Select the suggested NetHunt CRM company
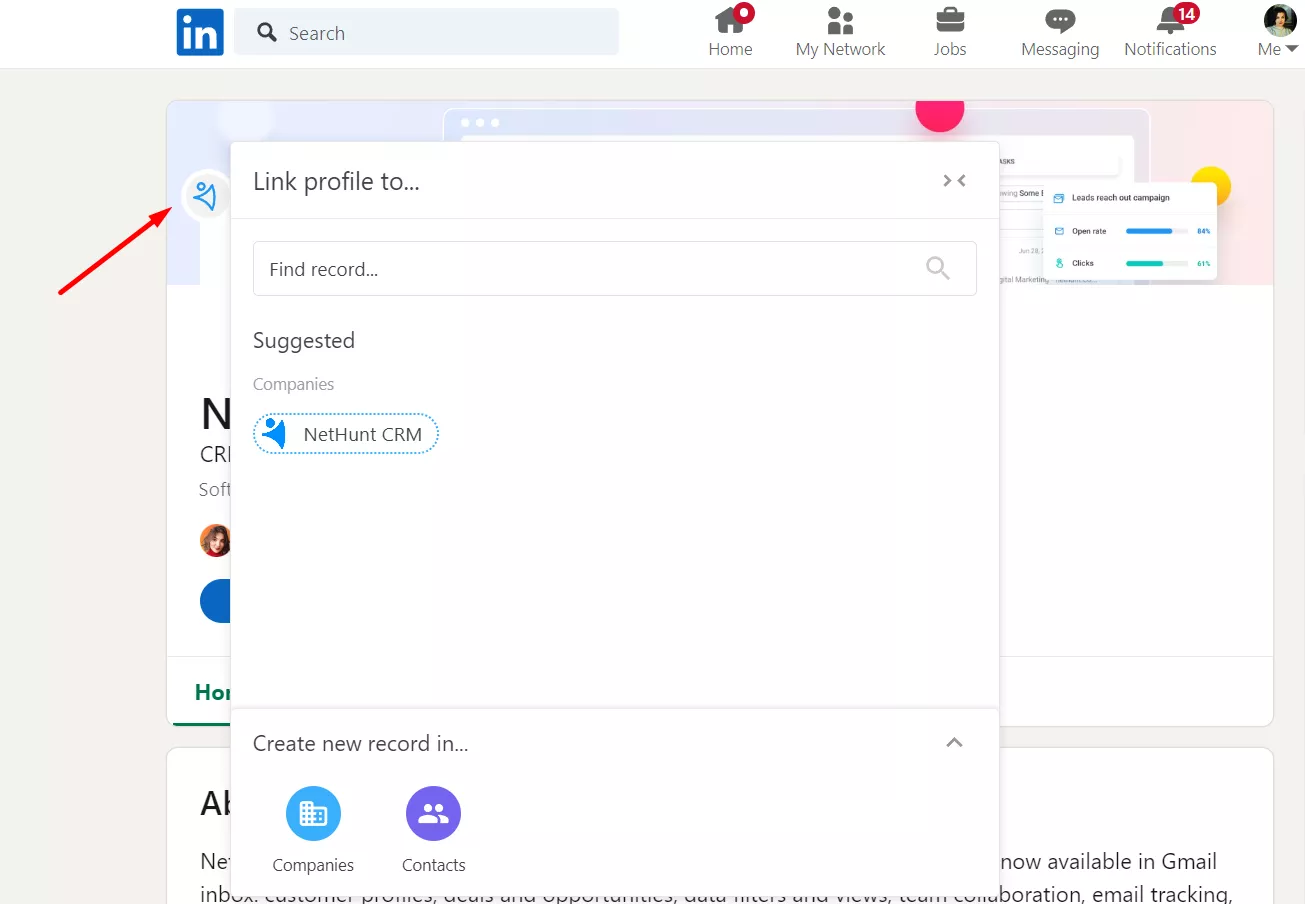Image resolution: width=1305 pixels, height=904 pixels. [346, 434]
